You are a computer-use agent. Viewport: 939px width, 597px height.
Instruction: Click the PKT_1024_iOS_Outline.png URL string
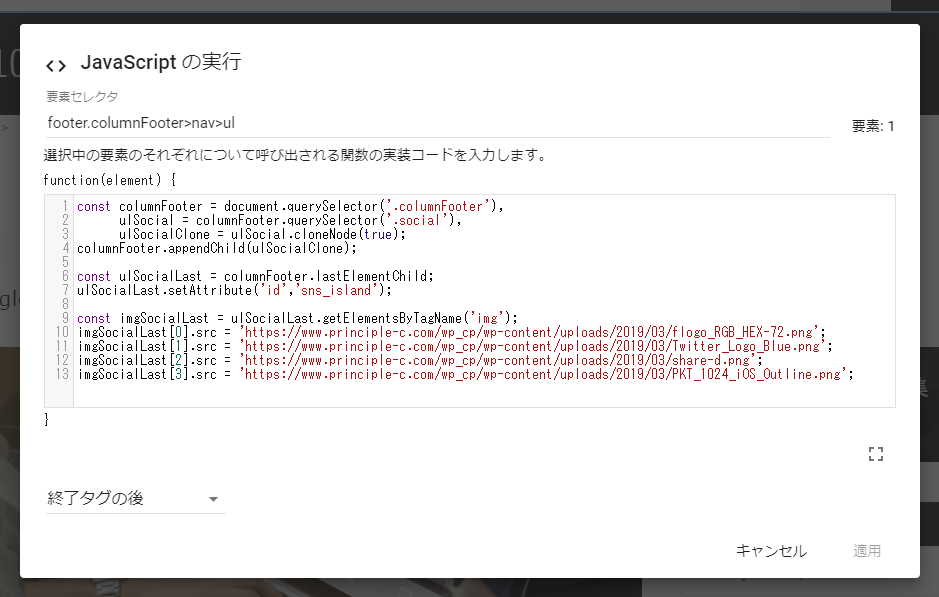pyautogui.click(x=545, y=374)
